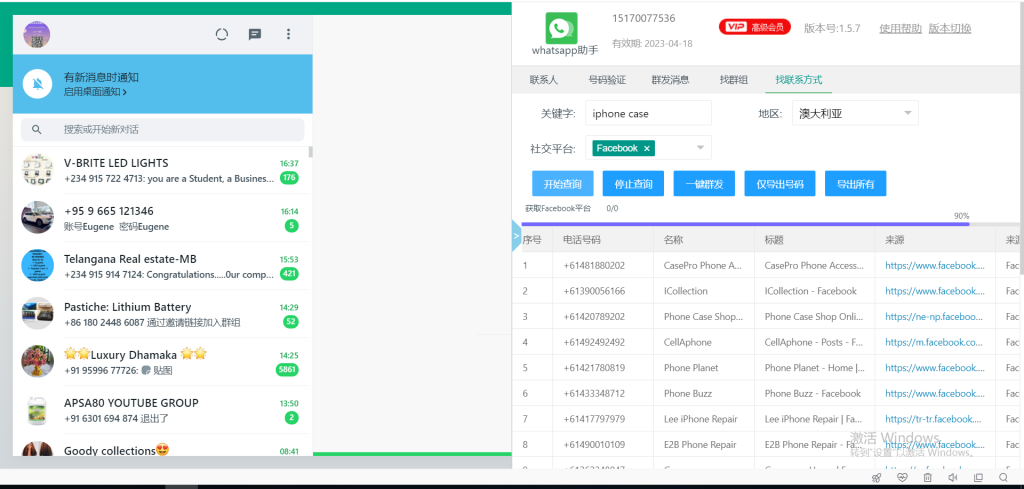This screenshot has width=1024, height=489.
Task: Remove the Facebook tag with its x
Action: coord(647,148)
